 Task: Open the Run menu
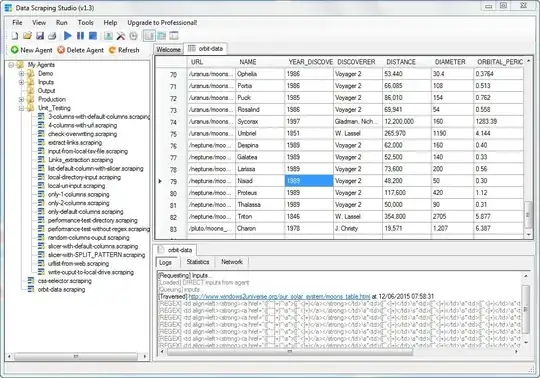click(x=62, y=23)
